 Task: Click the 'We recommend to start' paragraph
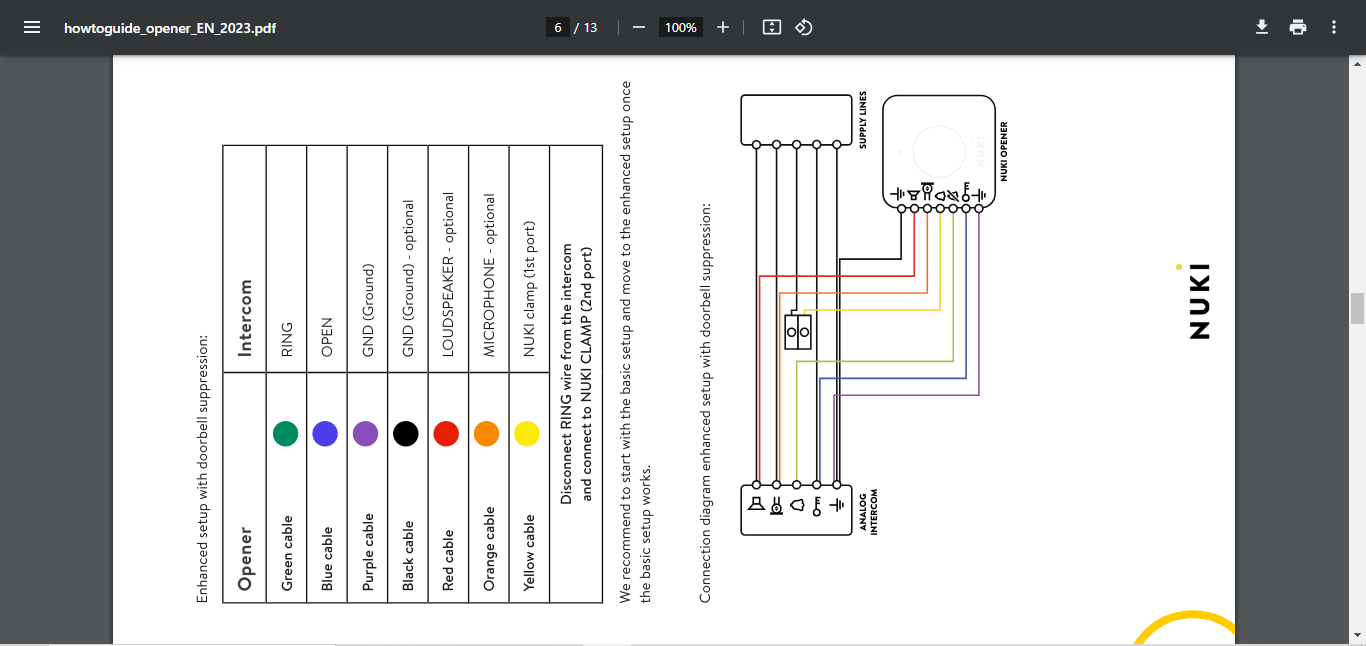point(636,342)
